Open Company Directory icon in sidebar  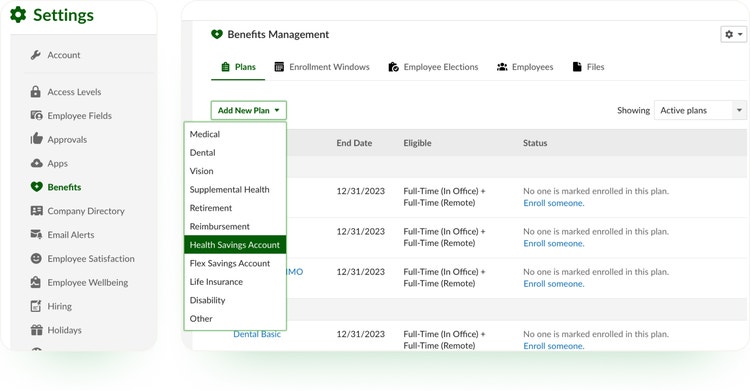coord(36,211)
